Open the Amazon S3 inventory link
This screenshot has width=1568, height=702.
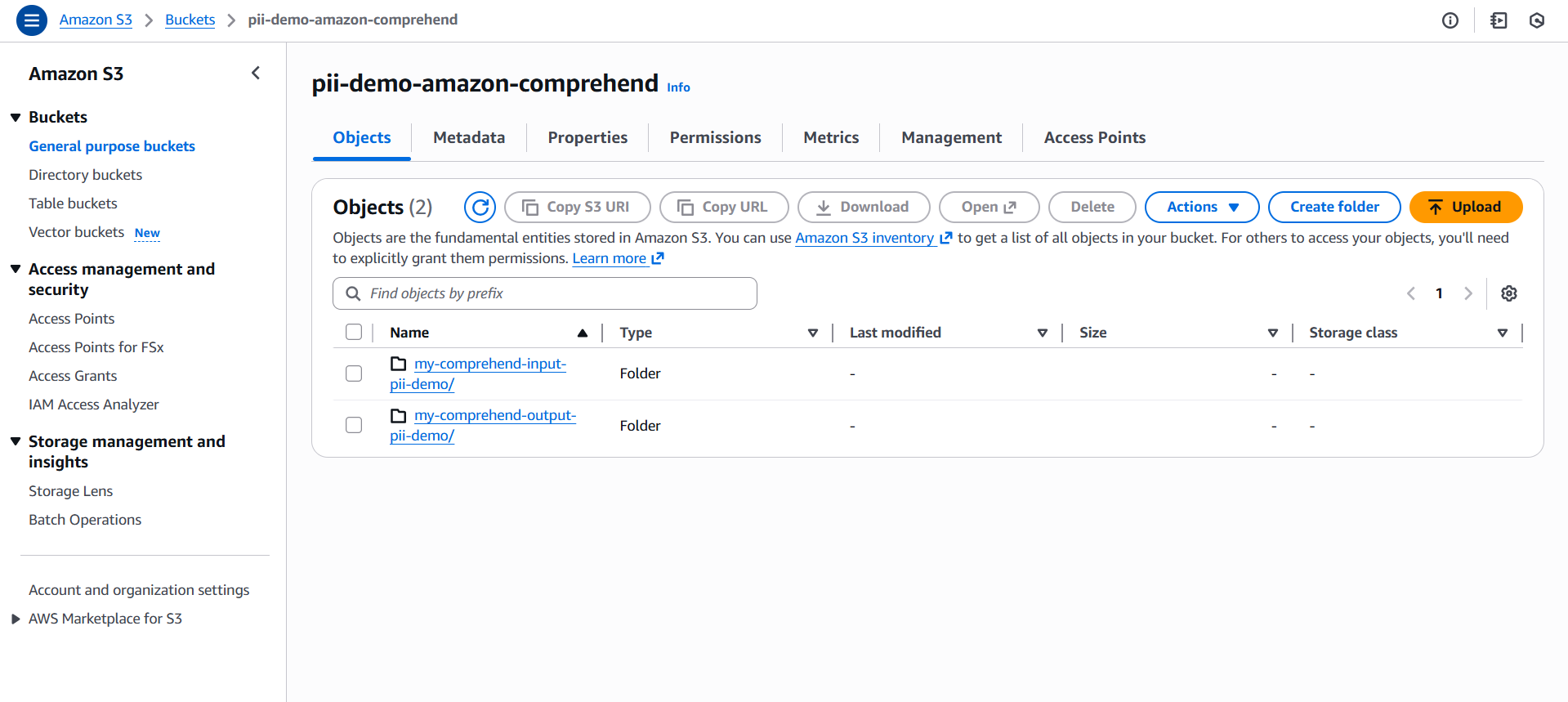pos(864,238)
